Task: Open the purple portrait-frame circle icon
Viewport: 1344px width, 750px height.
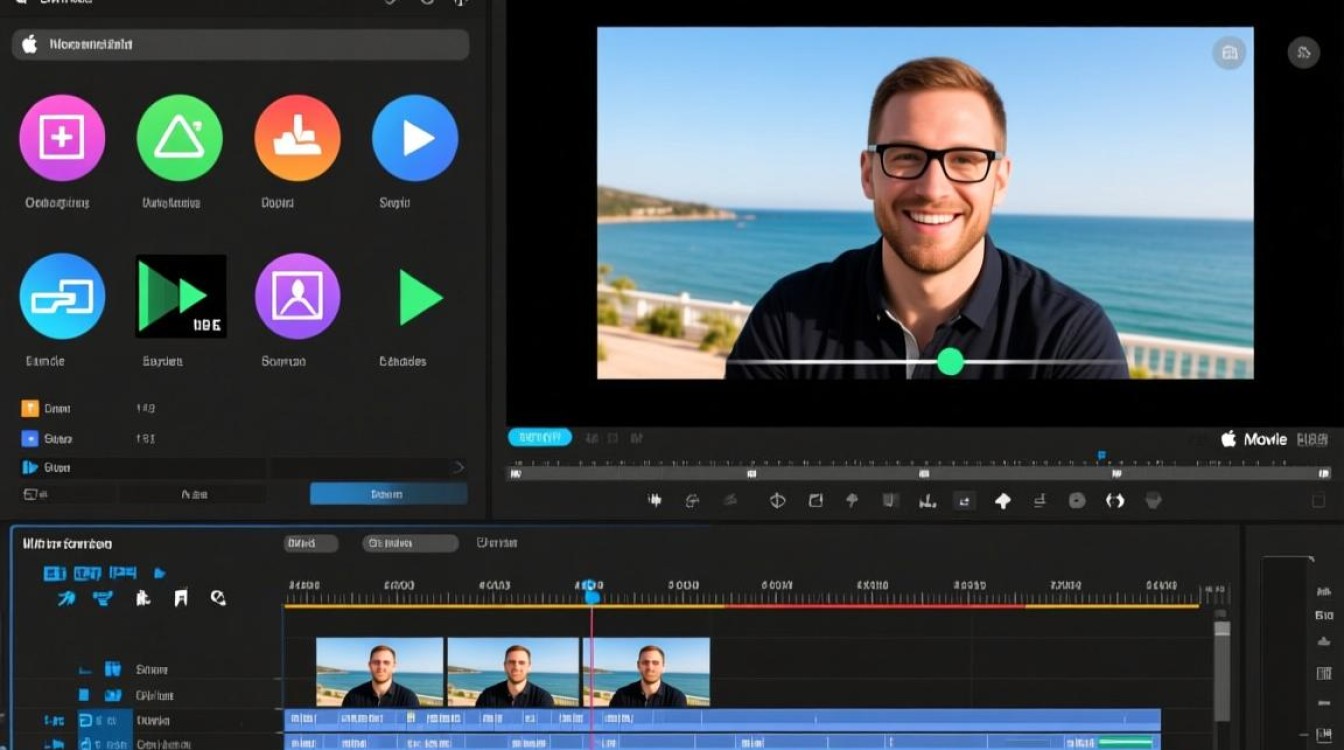Action: (x=297, y=296)
